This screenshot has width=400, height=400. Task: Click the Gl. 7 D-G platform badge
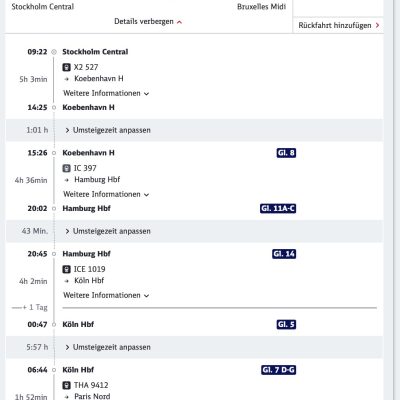point(279,370)
